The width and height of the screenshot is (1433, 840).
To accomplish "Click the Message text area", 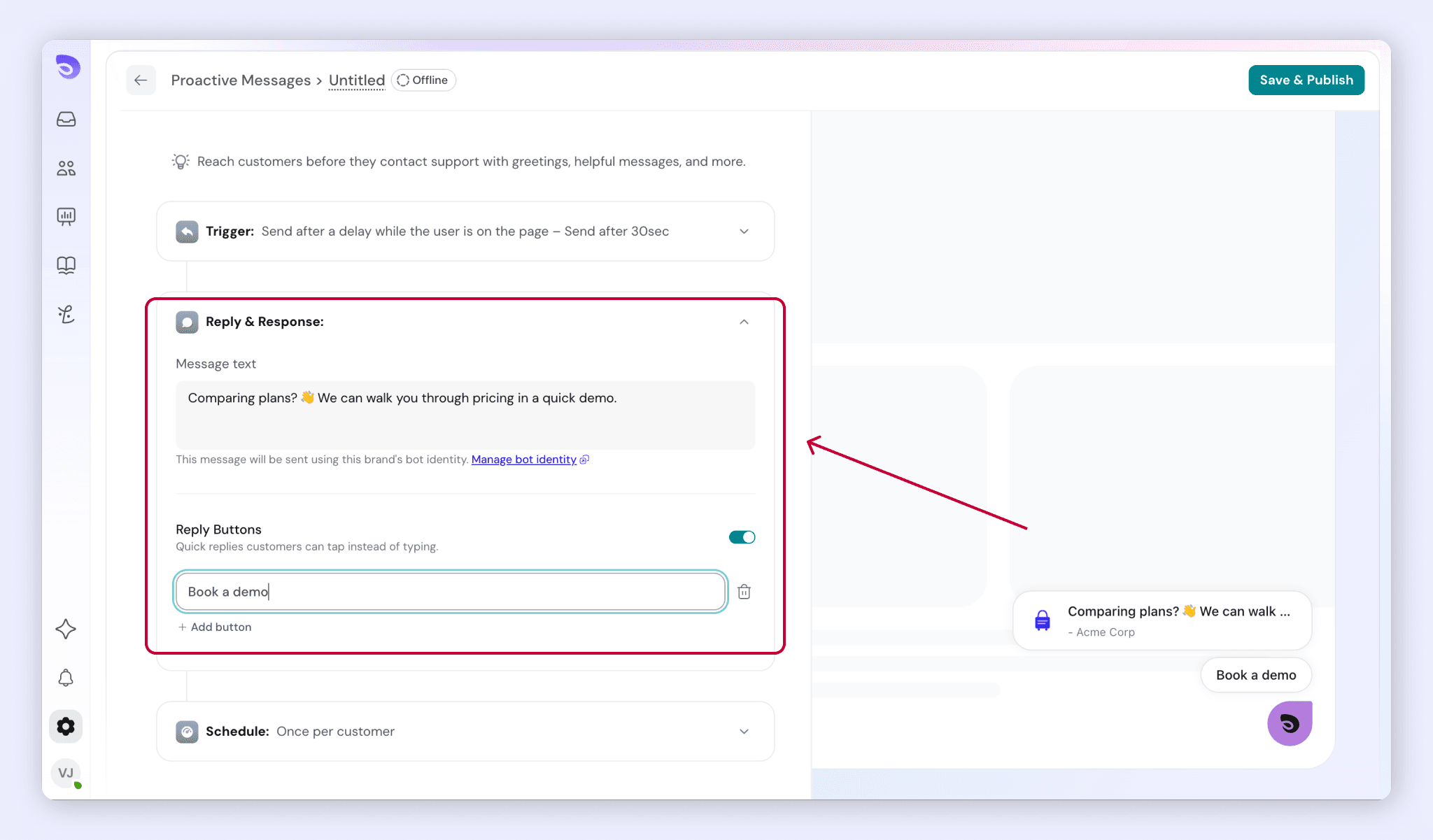I will 465,415.
